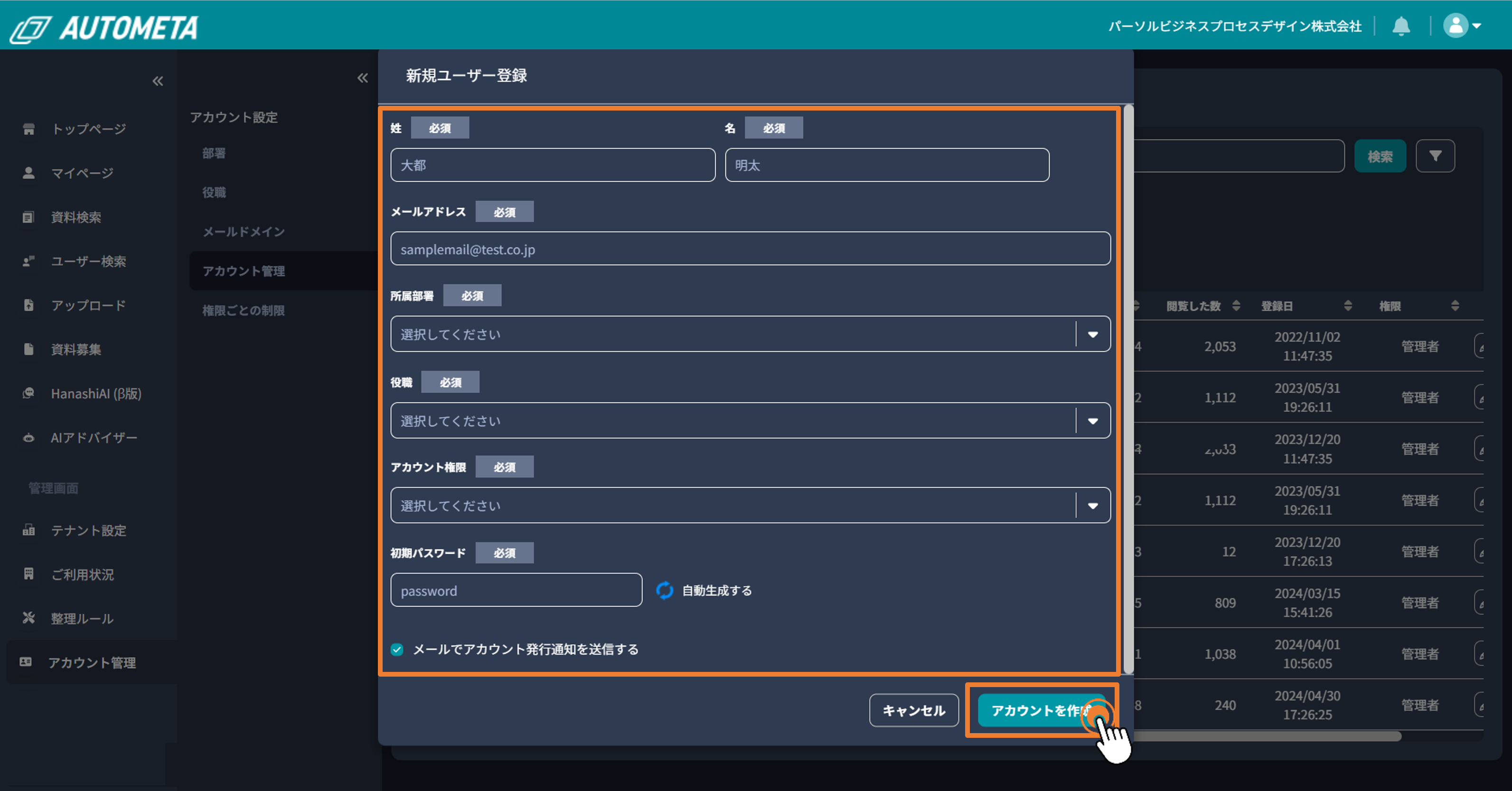The width and height of the screenshot is (1512, 791).
Task: Expand the user menu caret in header
Action: (x=1477, y=26)
